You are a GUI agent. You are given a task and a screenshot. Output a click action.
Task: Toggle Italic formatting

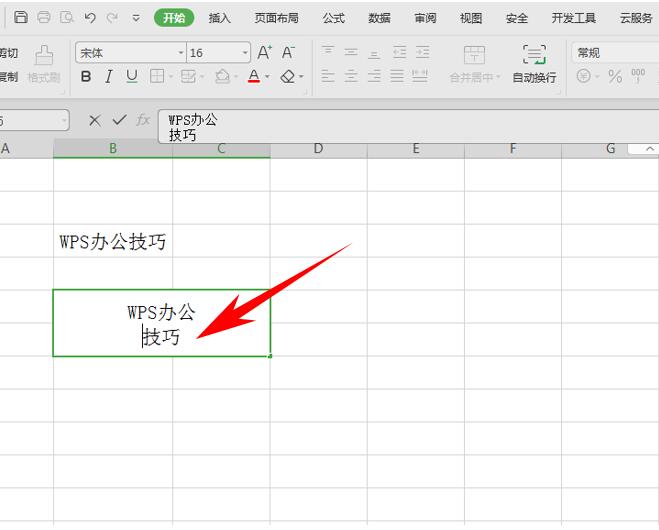point(109,76)
